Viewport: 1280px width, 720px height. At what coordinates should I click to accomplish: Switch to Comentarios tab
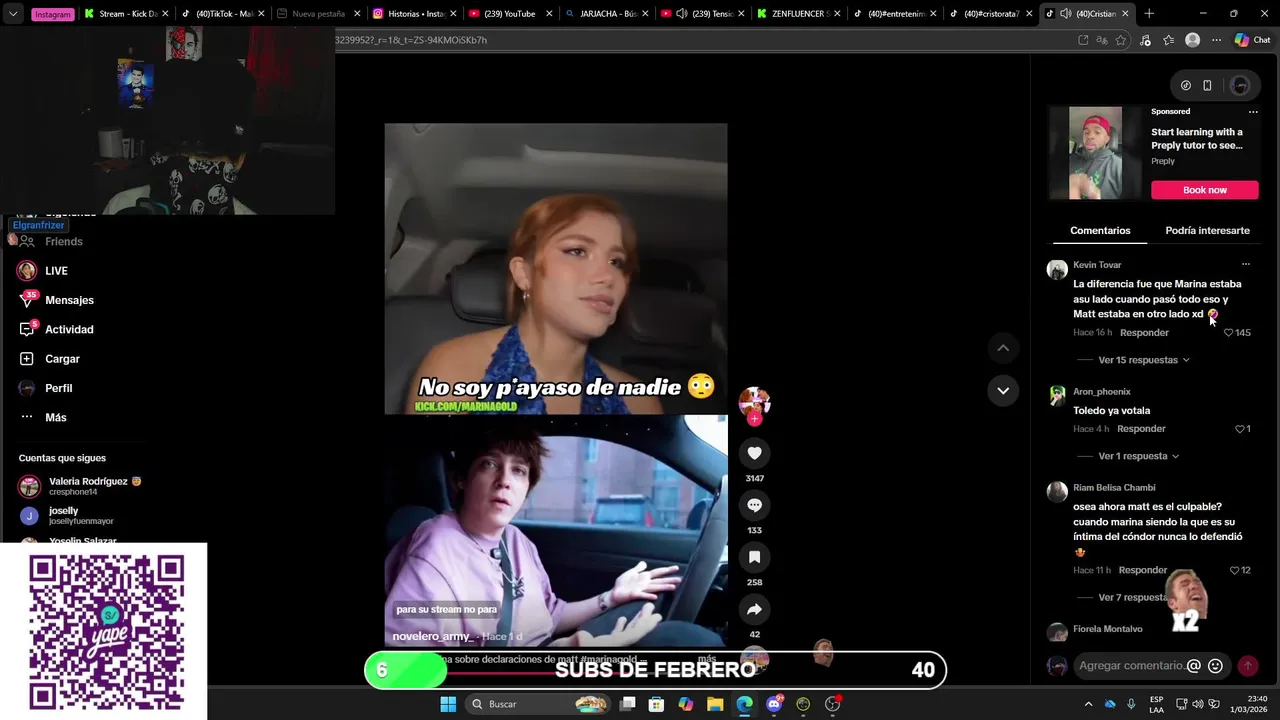click(1100, 231)
